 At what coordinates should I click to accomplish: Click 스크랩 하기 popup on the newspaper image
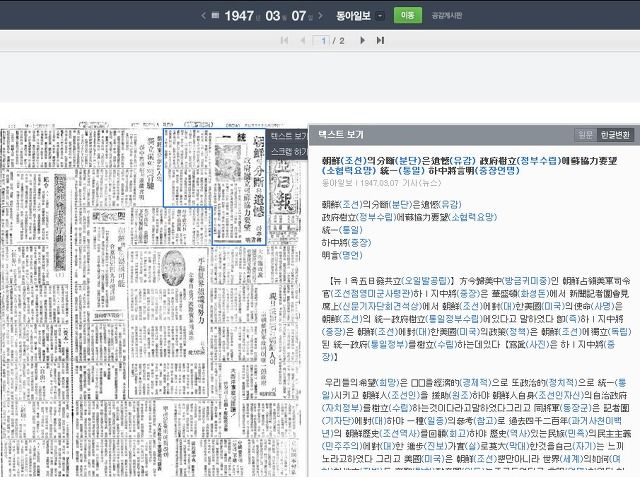pyautogui.click(x=288, y=151)
